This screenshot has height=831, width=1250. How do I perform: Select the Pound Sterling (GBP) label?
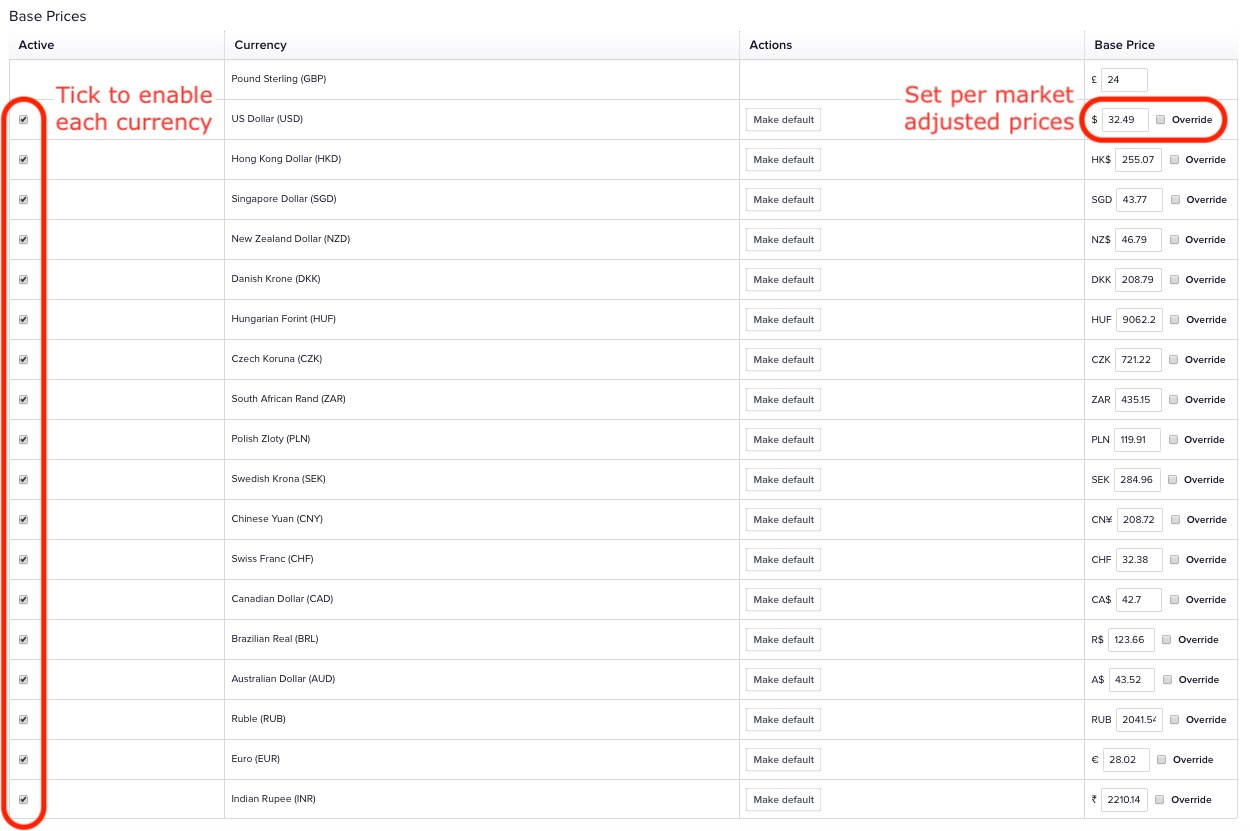(x=279, y=79)
